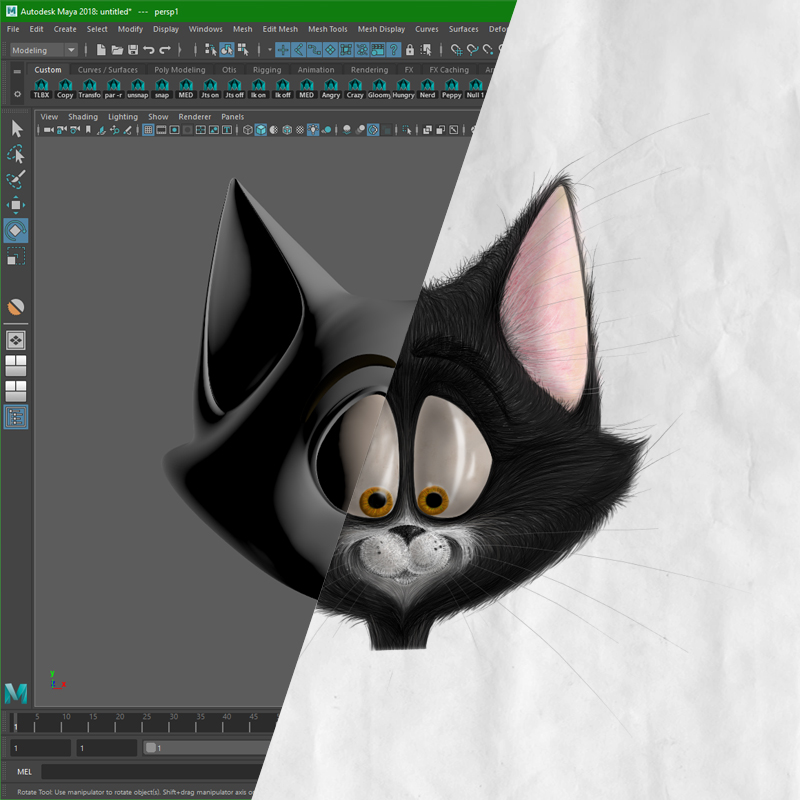Toggle dynamics selection mask
The height and width of the screenshot is (800, 800).
pyautogui.click(x=362, y=49)
